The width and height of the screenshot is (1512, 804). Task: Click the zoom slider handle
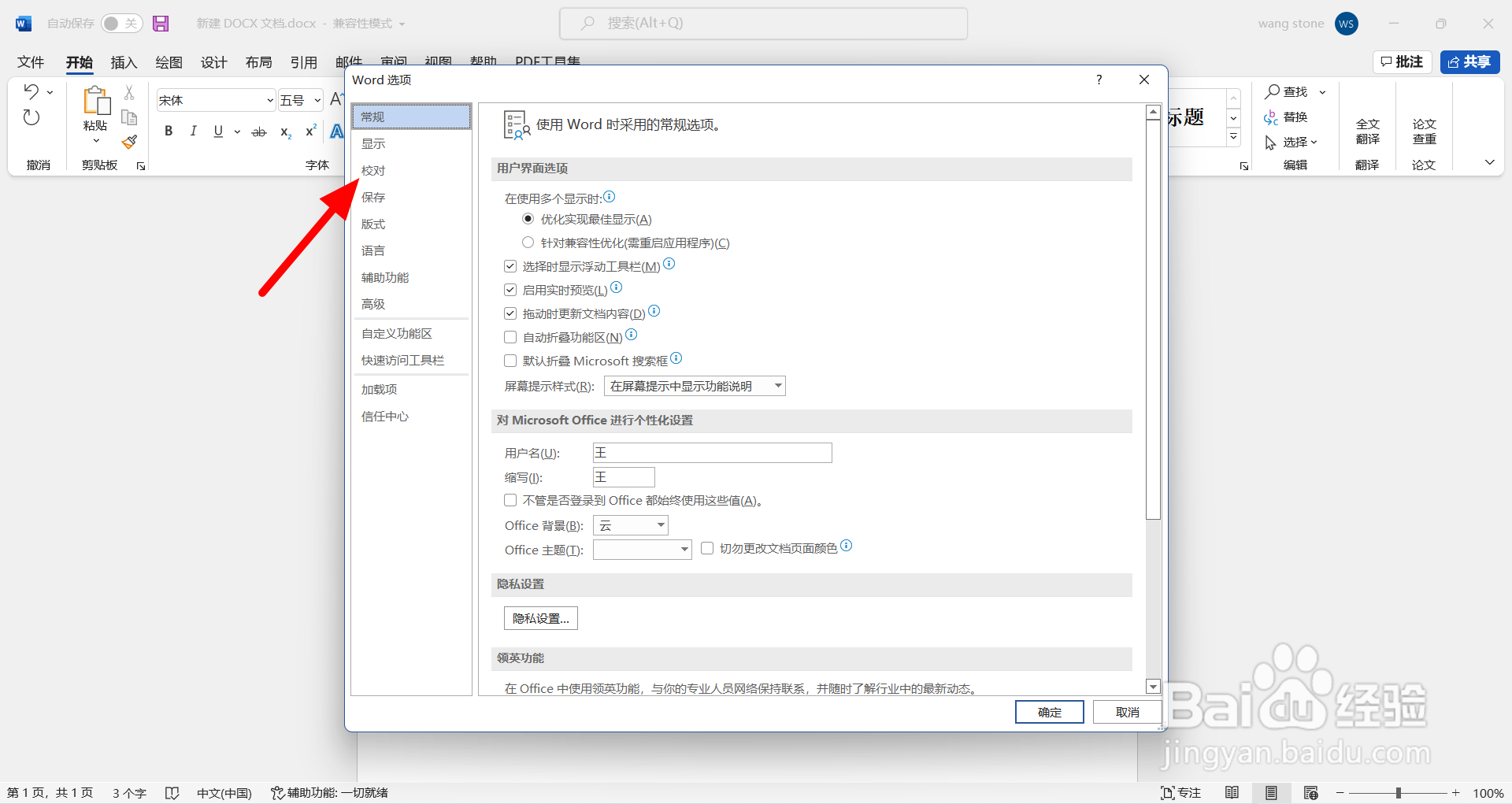point(1399,793)
